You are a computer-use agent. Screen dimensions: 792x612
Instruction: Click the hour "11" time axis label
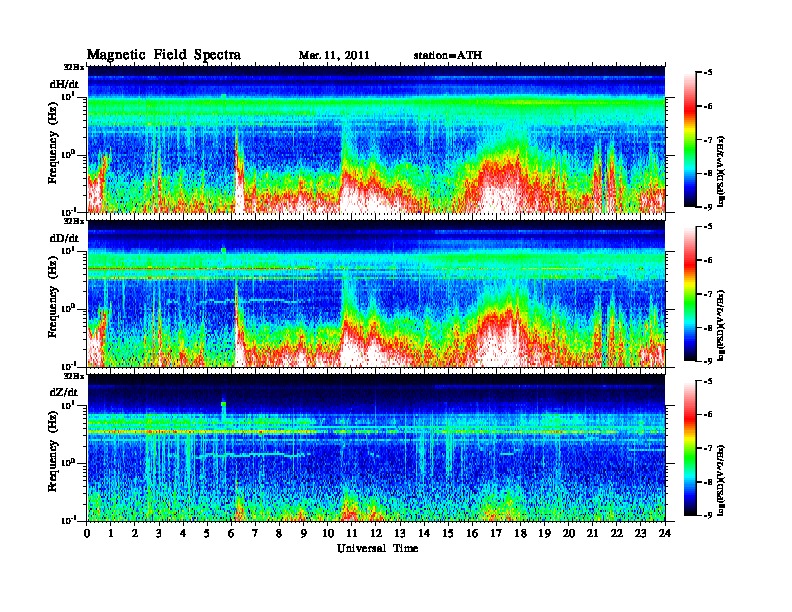tap(352, 533)
